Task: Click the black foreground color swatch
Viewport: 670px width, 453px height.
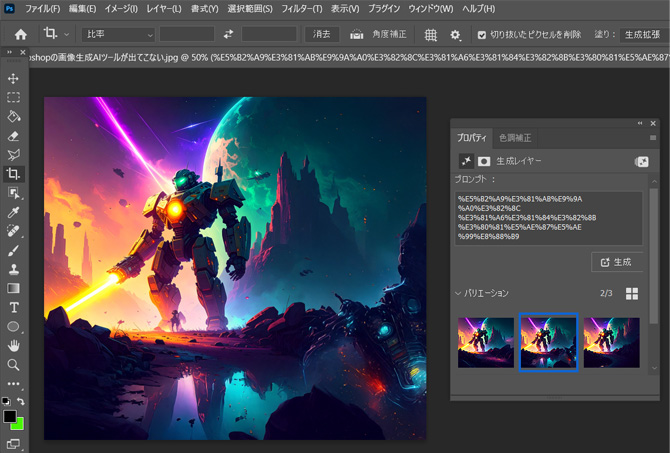Action: point(9,416)
